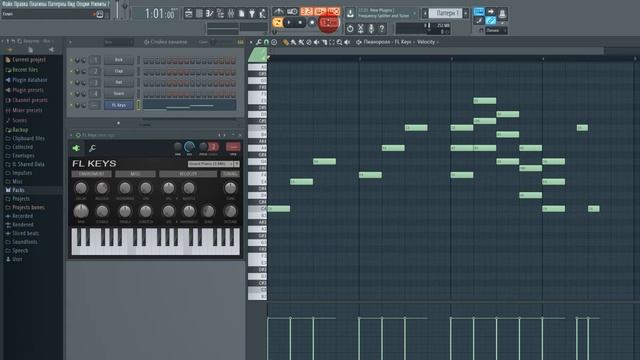The width and height of the screenshot is (640, 360).
Task: Open the plugin picker plug icon
Action: click(252, 13)
